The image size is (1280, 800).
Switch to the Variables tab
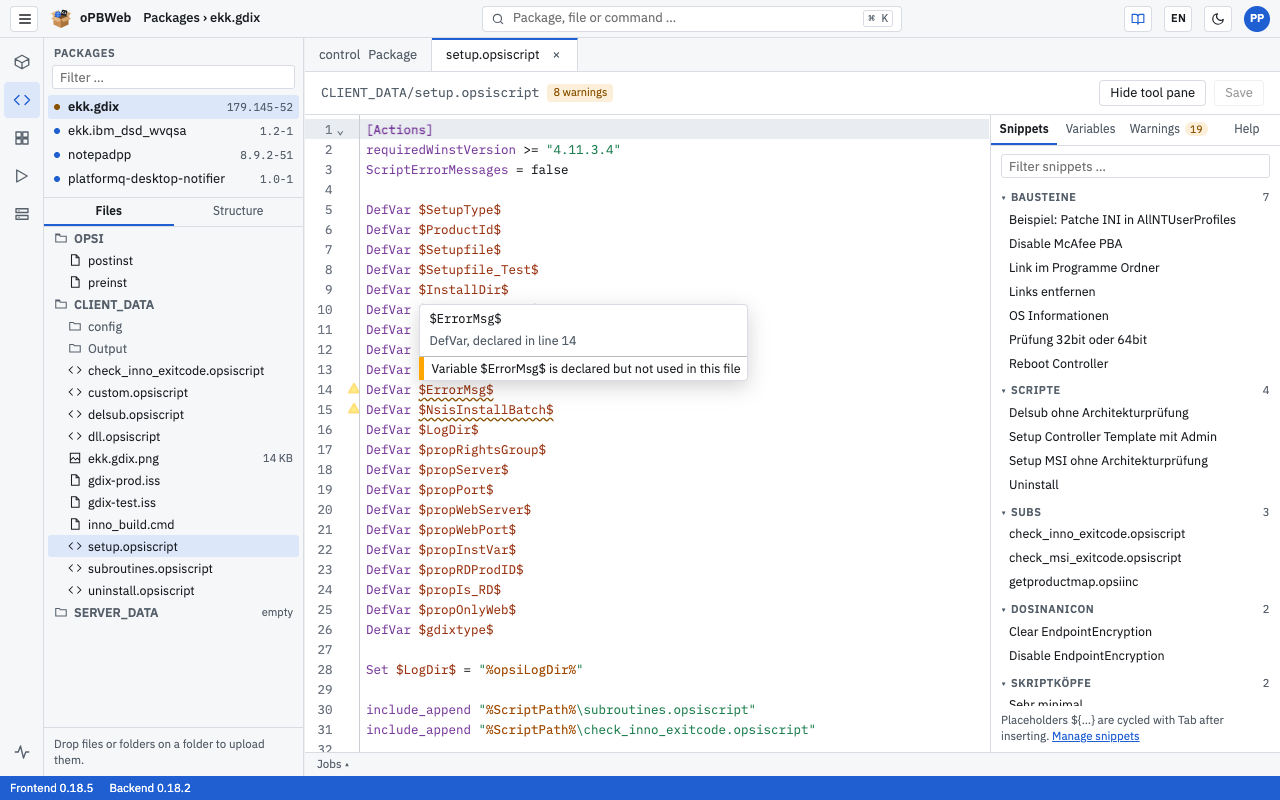(1090, 129)
